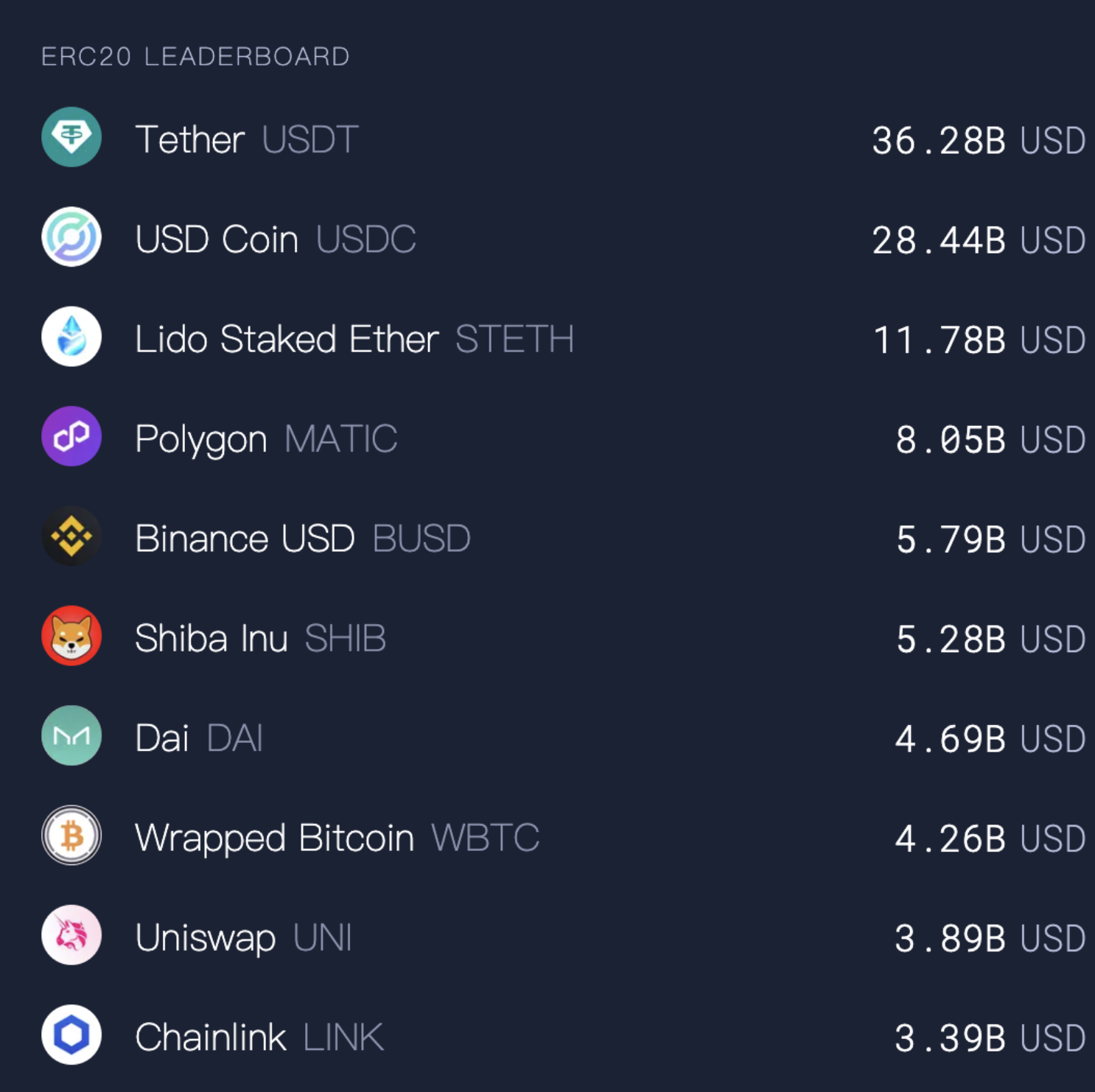Image resolution: width=1095 pixels, height=1092 pixels.
Task: Click the Polygon MATIC name text
Action: [x=200, y=438]
